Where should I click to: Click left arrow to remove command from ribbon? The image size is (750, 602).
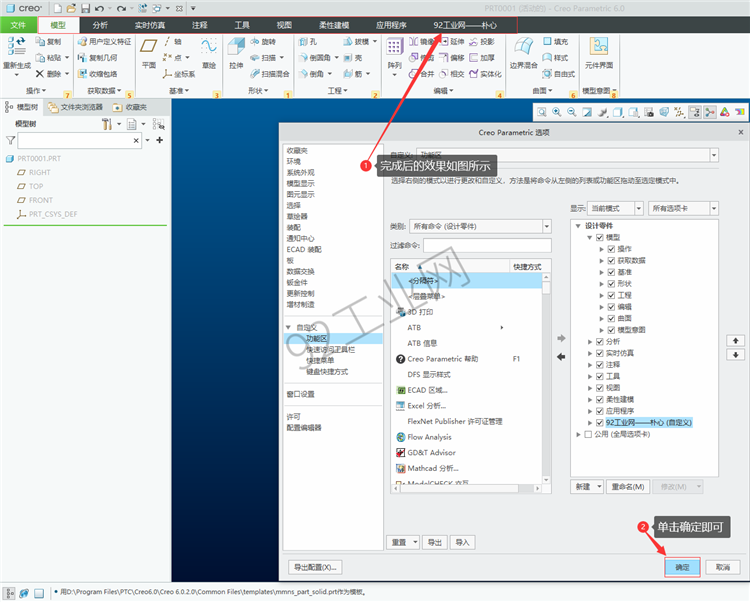click(561, 357)
